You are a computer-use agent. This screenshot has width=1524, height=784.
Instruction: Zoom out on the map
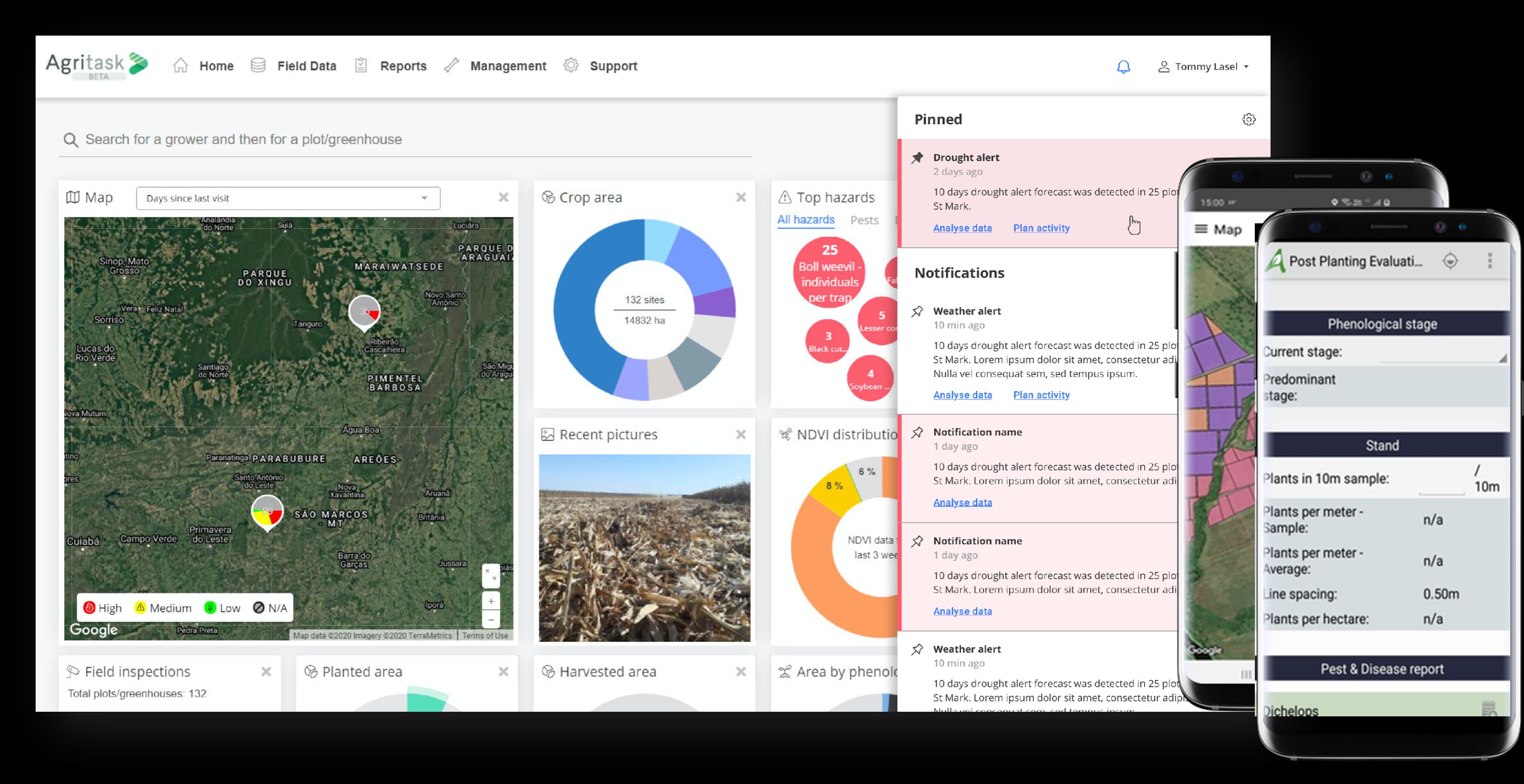pyautogui.click(x=491, y=620)
